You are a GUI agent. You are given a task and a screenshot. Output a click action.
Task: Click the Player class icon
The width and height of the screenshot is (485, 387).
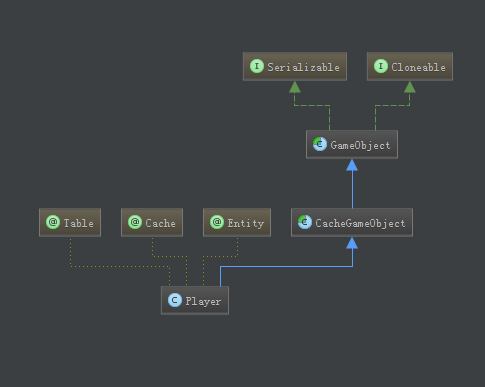tap(175, 300)
